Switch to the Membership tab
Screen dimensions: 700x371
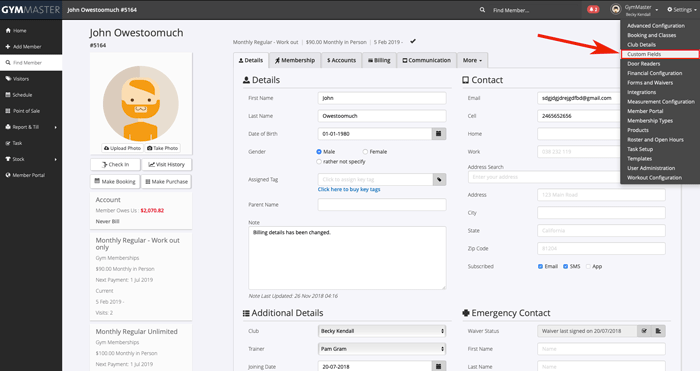click(295, 60)
